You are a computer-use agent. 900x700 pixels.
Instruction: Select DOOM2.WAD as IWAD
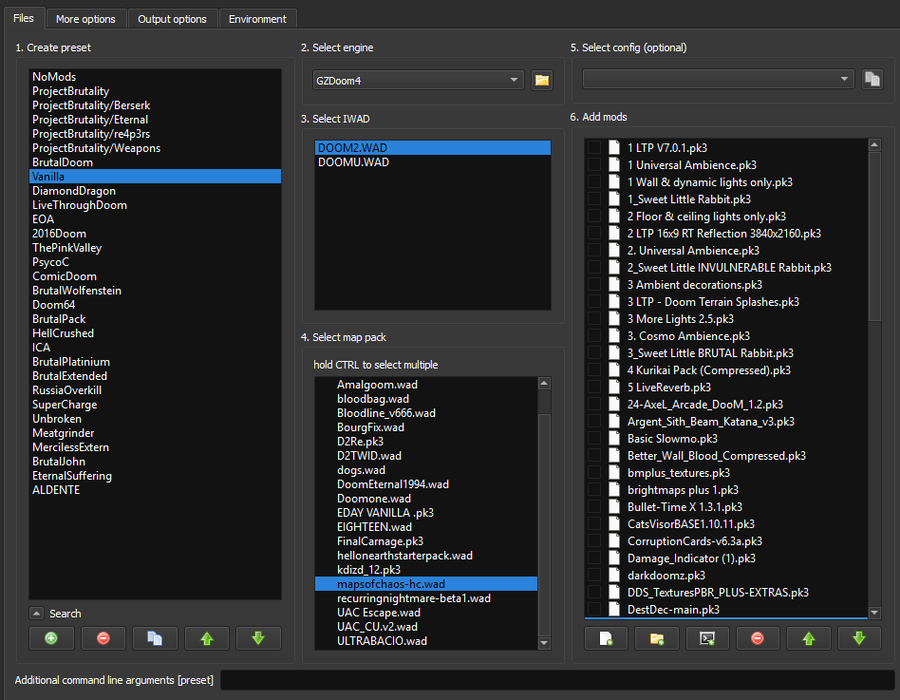point(433,148)
